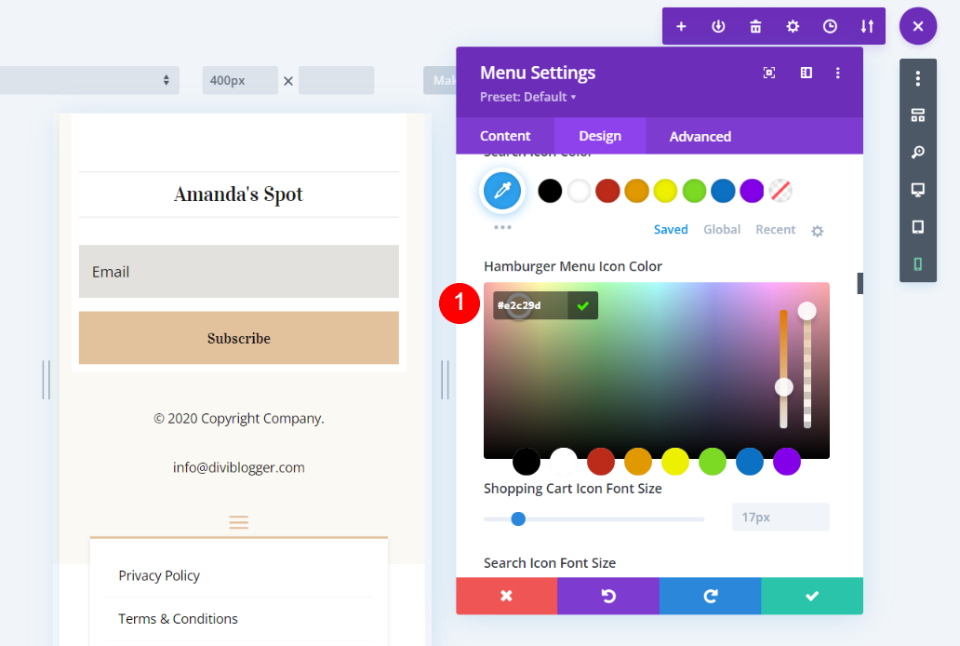This screenshot has height=646, width=960.
Task: Choose black swatch below the hamburger color picker
Action: (527, 462)
